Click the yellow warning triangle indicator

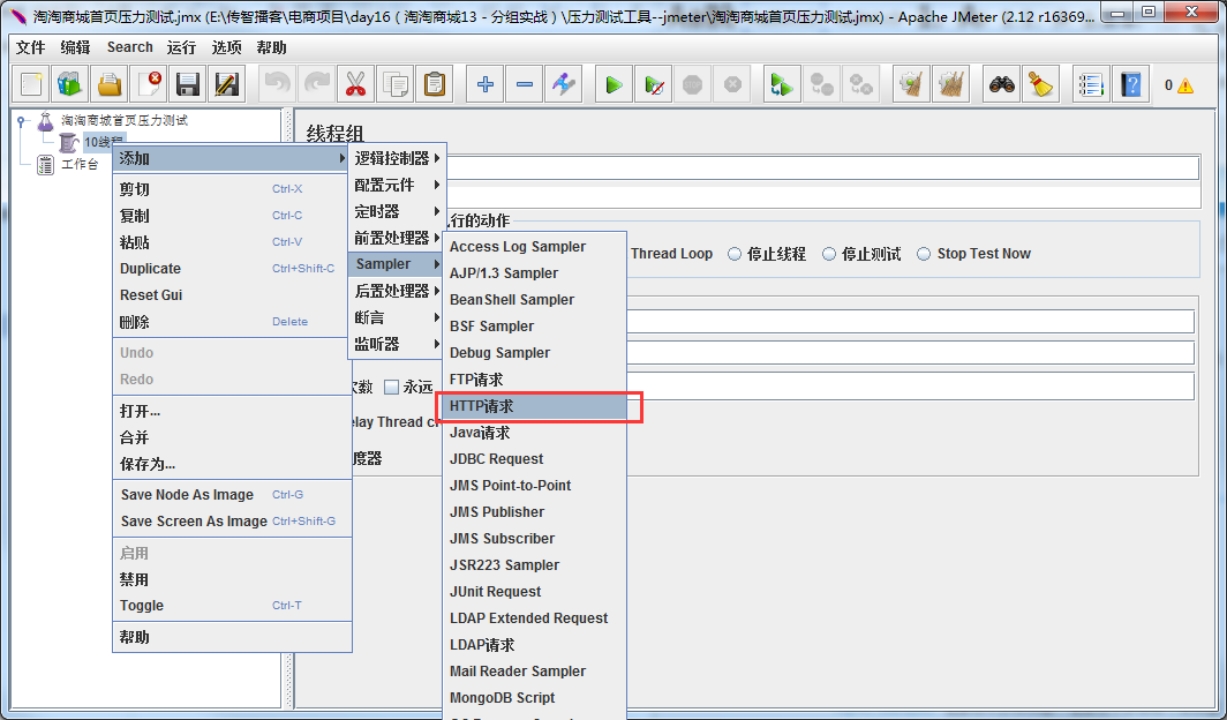coord(1185,86)
